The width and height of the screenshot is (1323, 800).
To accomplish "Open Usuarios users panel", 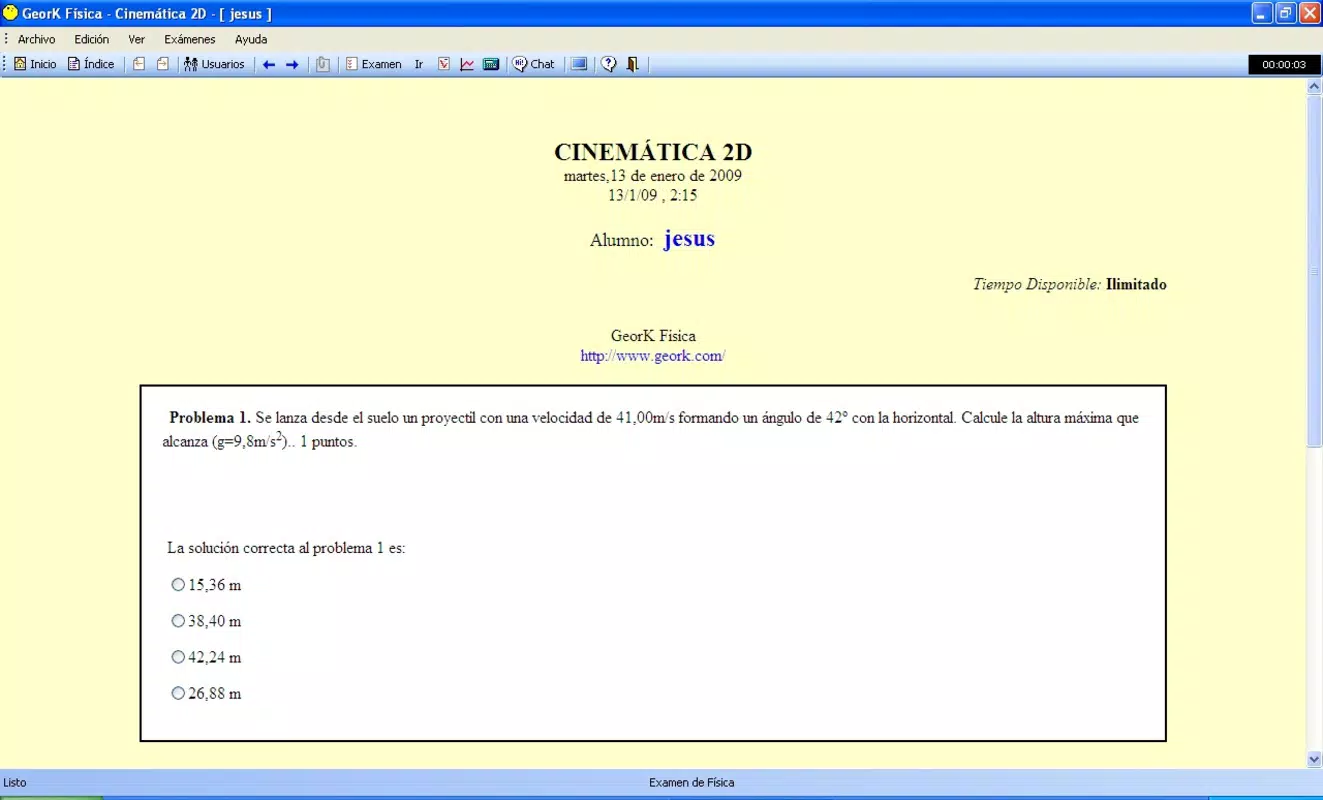I will pos(214,64).
